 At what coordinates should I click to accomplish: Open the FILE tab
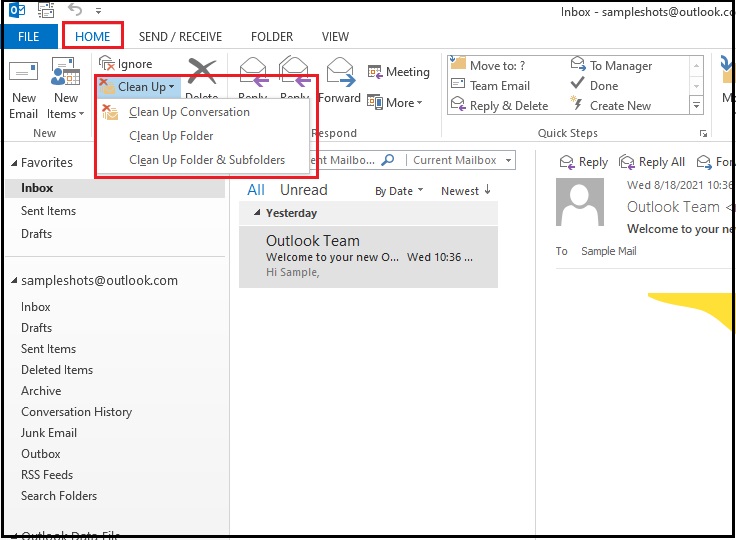(x=29, y=37)
